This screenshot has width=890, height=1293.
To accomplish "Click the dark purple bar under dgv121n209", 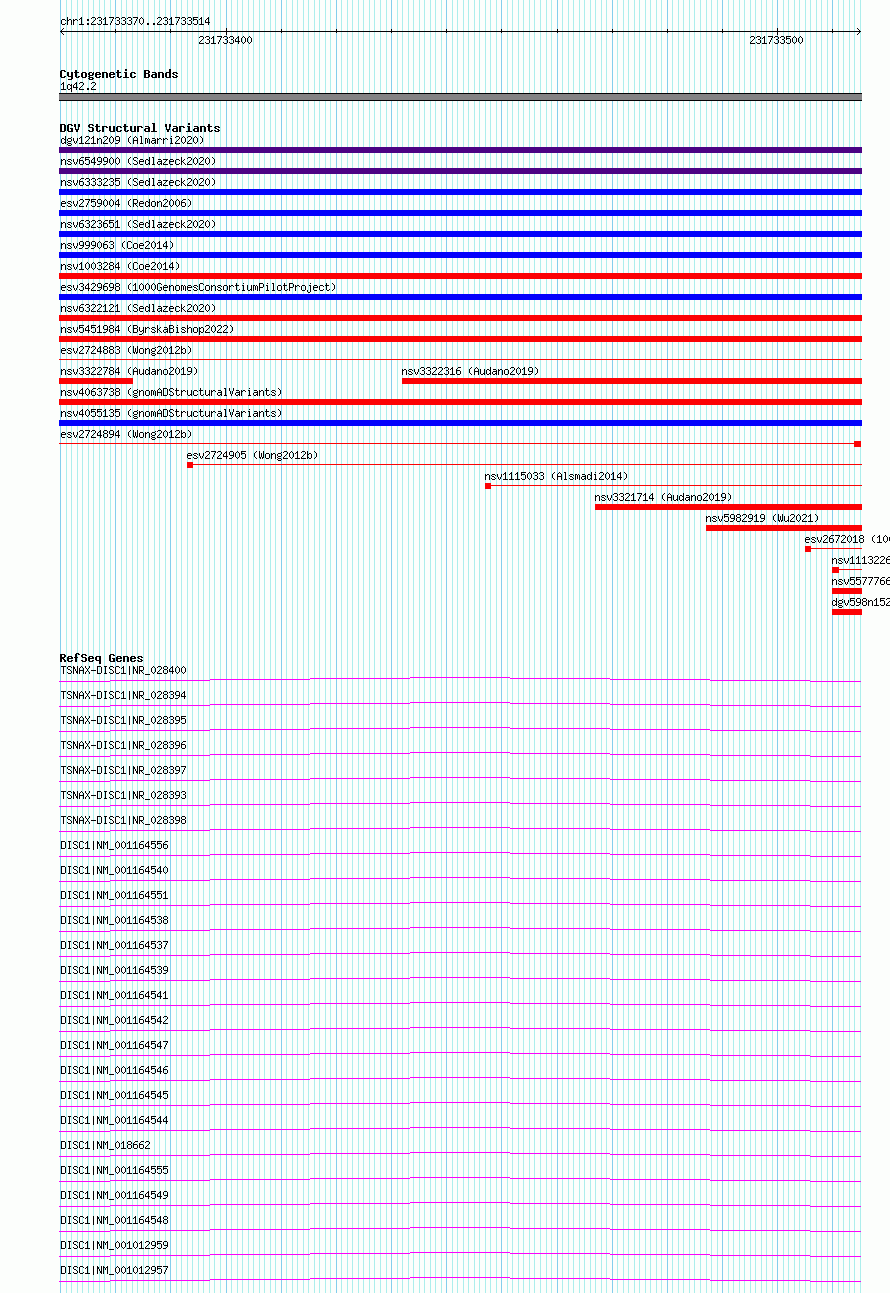I will tap(461, 150).
